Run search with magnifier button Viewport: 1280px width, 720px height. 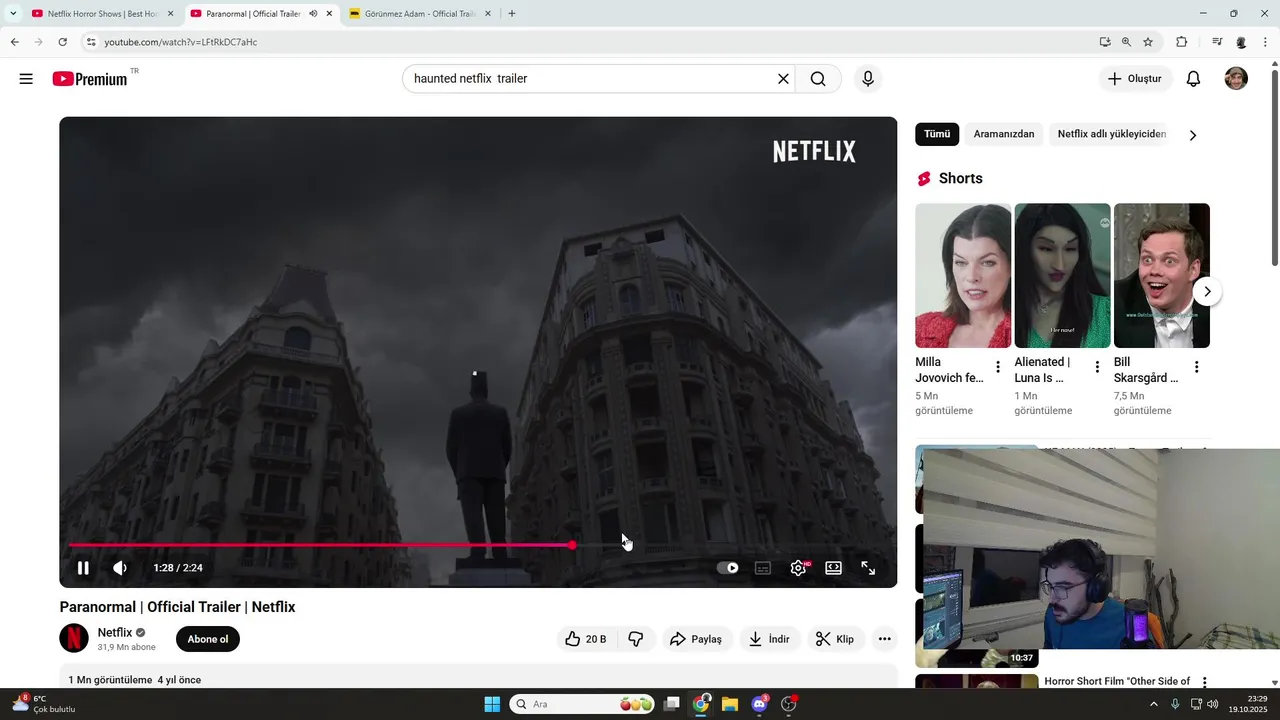[818, 79]
